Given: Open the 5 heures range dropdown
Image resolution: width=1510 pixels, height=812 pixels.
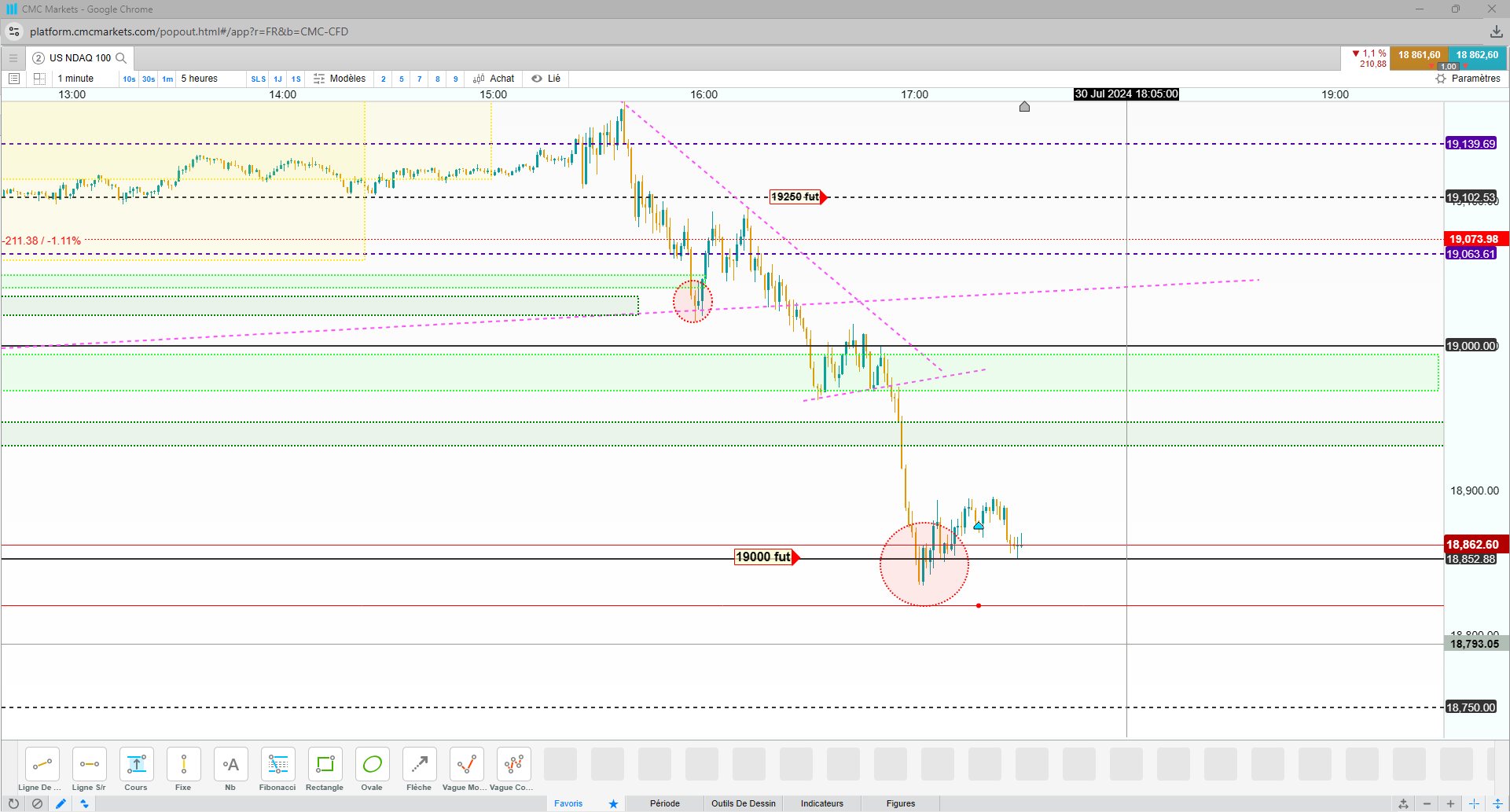Looking at the screenshot, I should (200, 79).
